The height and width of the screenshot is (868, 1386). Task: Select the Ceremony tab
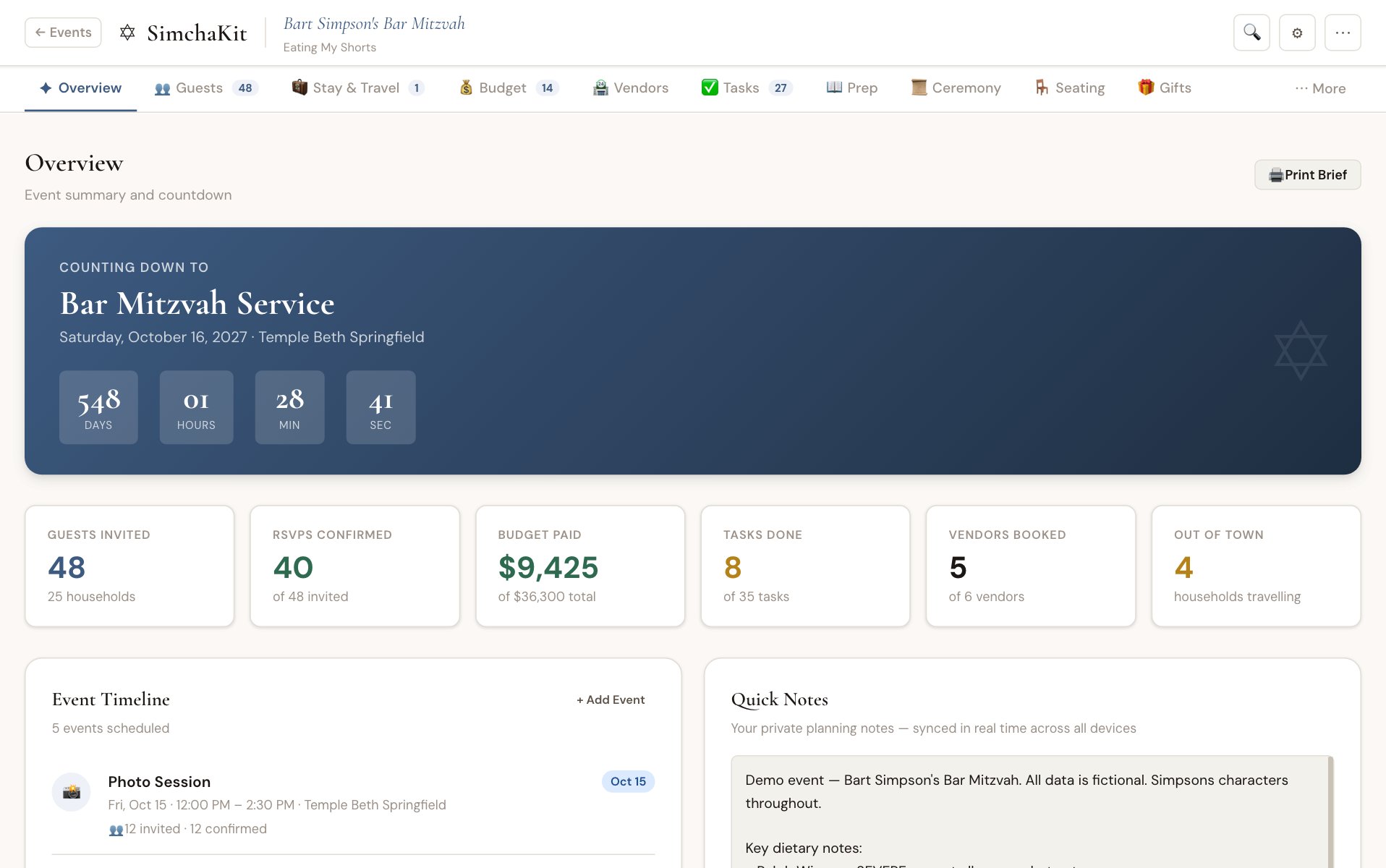956,88
